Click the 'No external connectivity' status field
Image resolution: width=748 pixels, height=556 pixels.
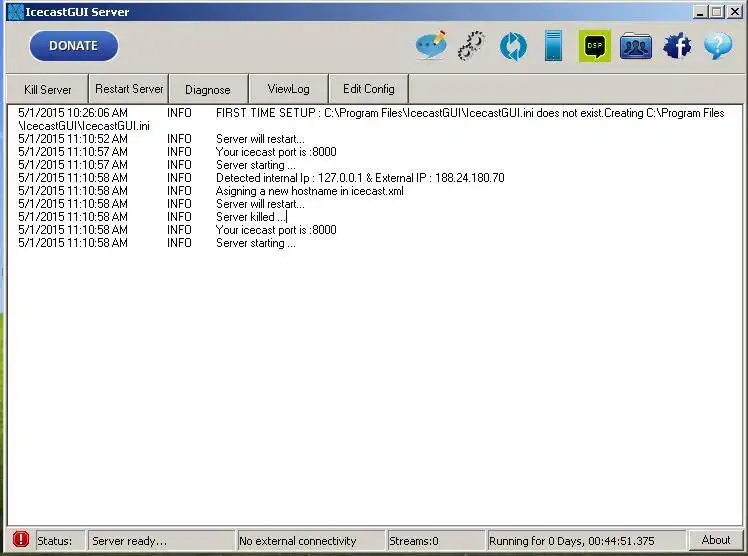click(x=311, y=541)
